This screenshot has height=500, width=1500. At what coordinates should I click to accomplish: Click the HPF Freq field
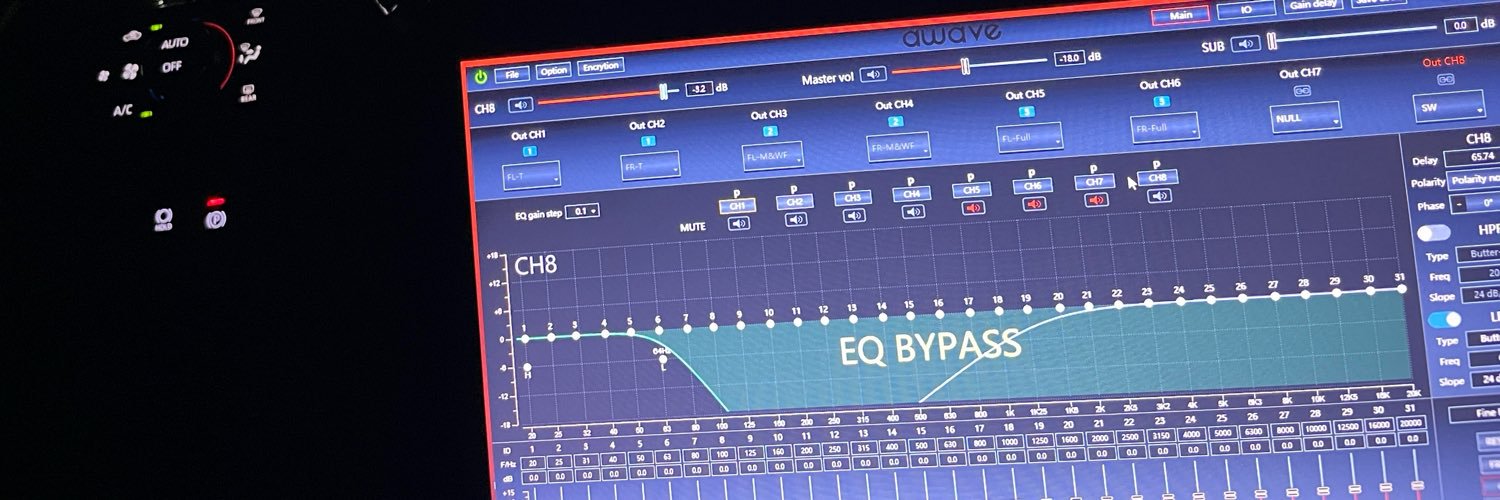pyautogui.click(x=1479, y=274)
